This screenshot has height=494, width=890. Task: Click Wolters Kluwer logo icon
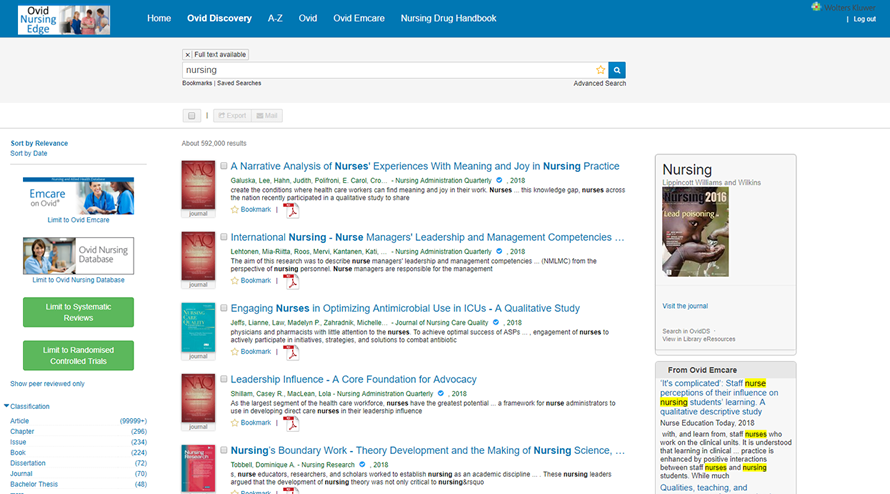(816, 7)
